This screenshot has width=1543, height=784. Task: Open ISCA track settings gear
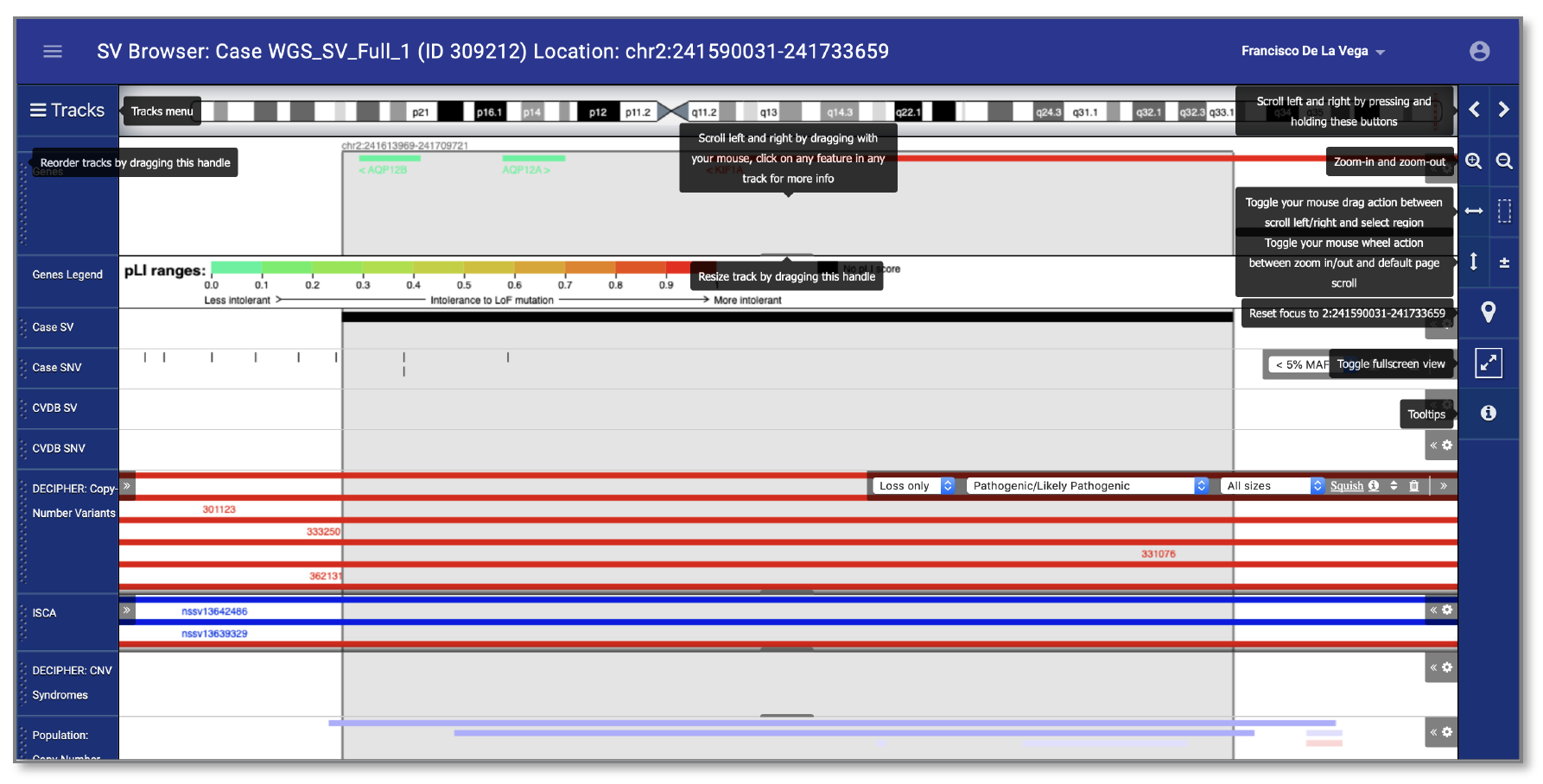pyautogui.click(x=1447, y=610)
